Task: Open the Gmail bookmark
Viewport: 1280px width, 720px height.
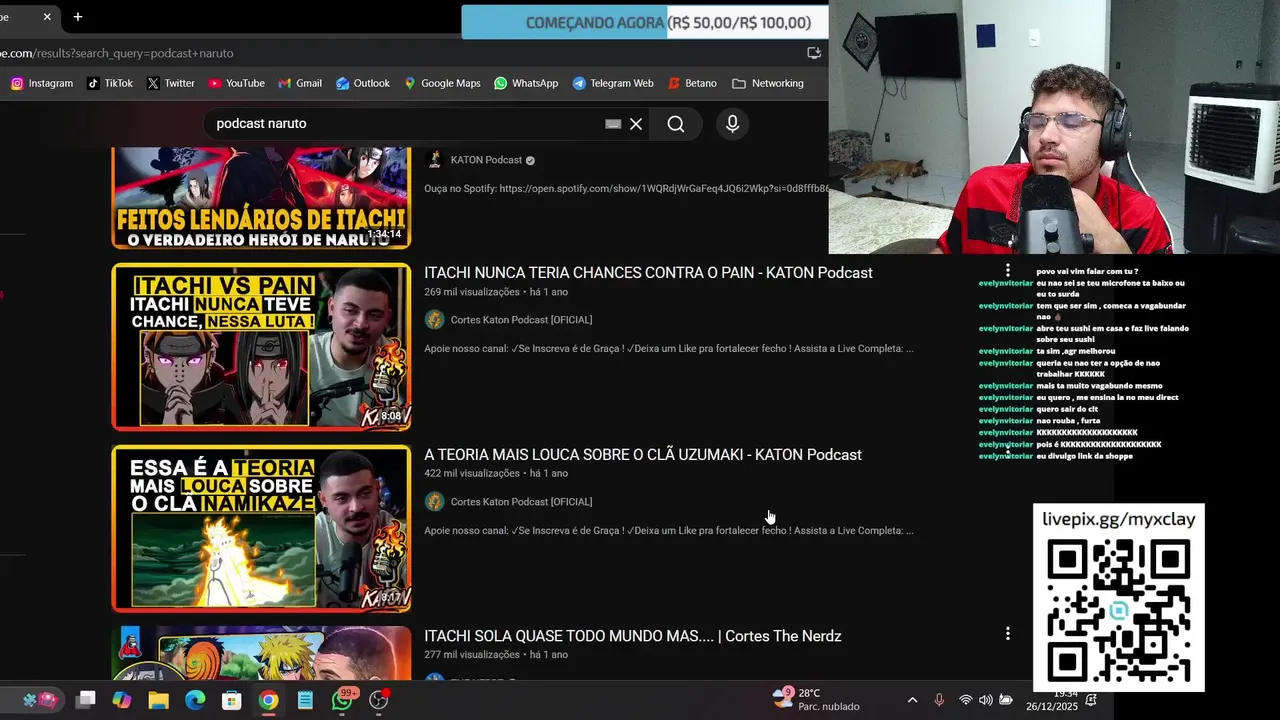Action: pos(300,83)
